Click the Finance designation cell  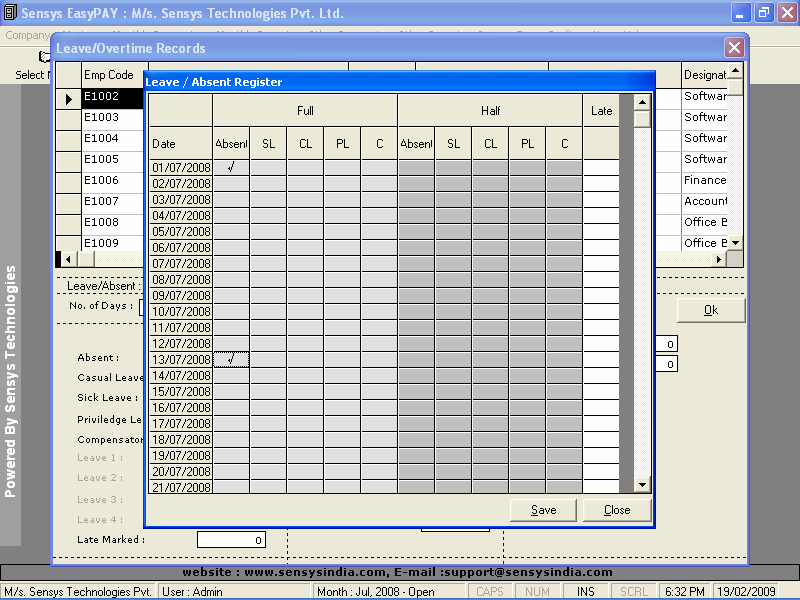pyautogui.click(x=704, y=180)
